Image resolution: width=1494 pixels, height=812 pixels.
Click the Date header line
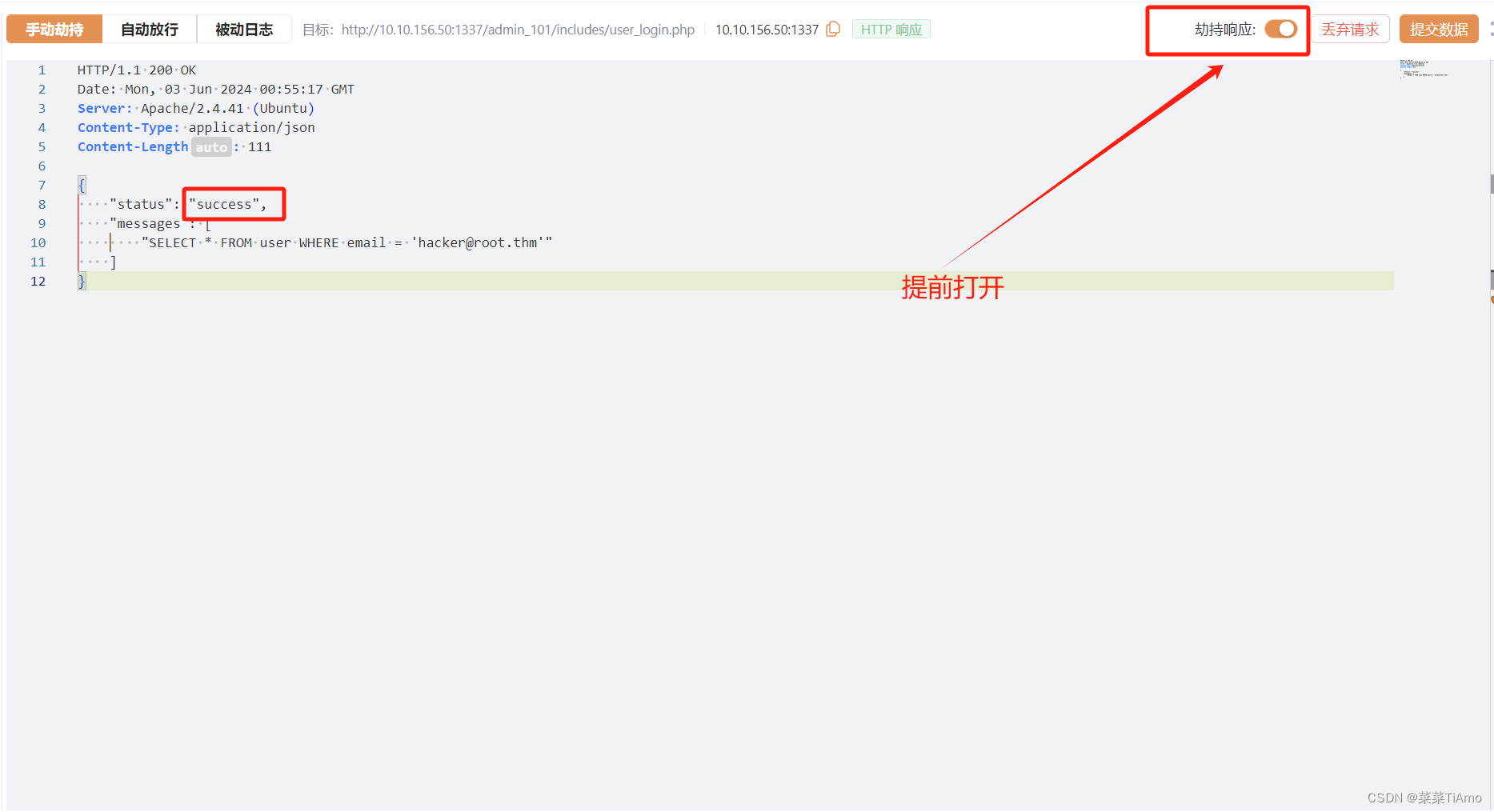(216, 90)
